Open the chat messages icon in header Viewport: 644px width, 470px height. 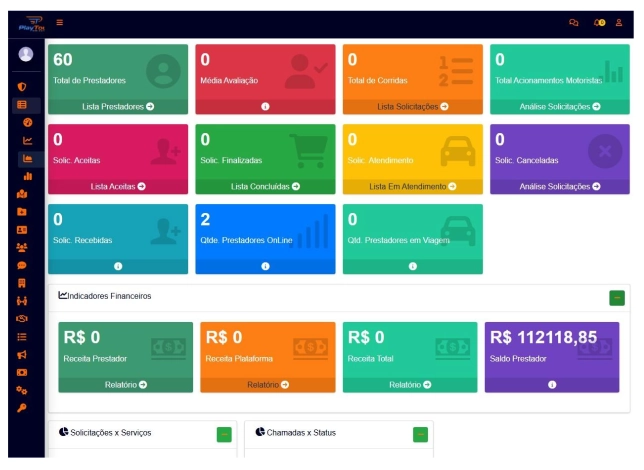point(573,22)
